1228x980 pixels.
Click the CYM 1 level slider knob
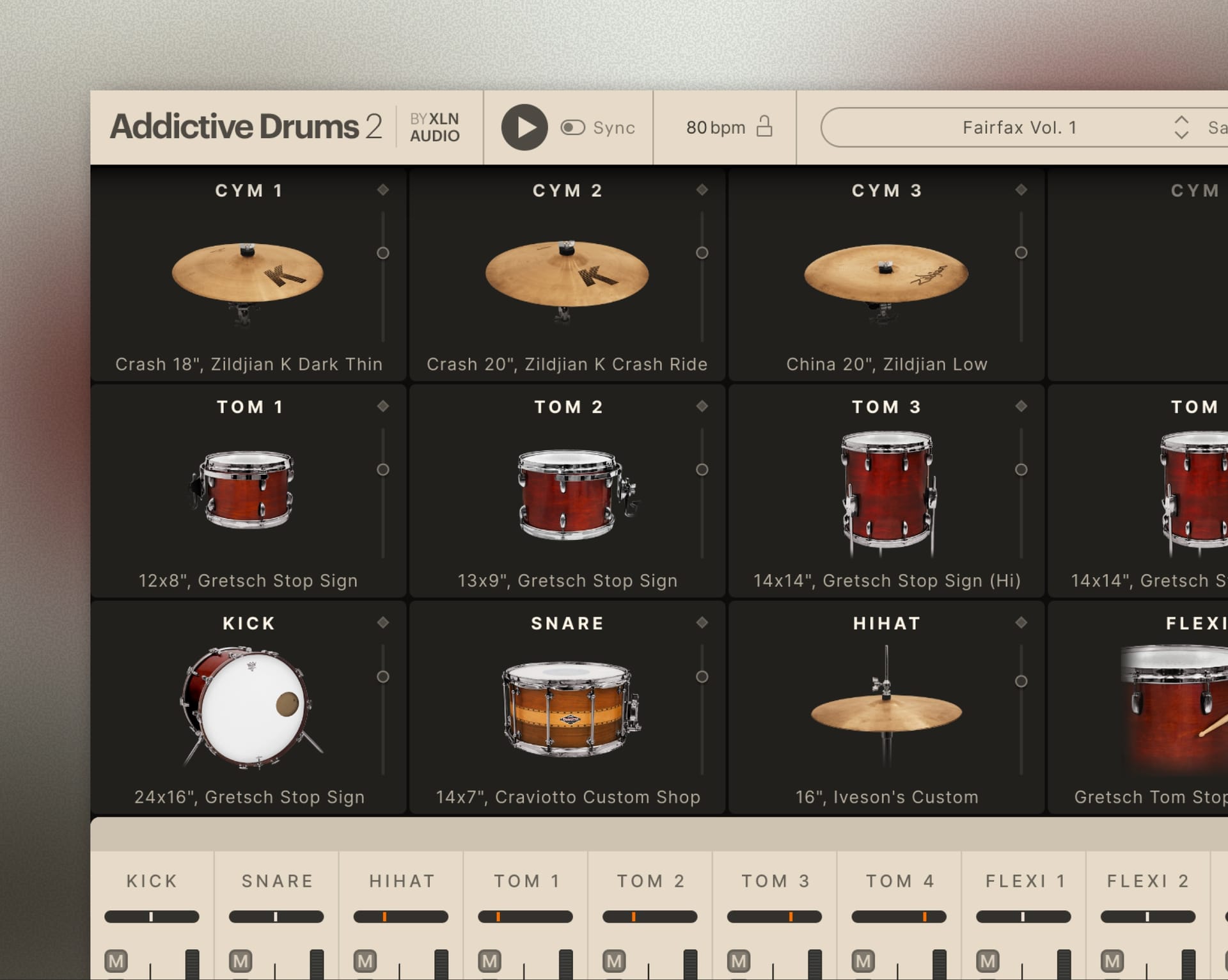pyautogui.click(x=383, y=253)
